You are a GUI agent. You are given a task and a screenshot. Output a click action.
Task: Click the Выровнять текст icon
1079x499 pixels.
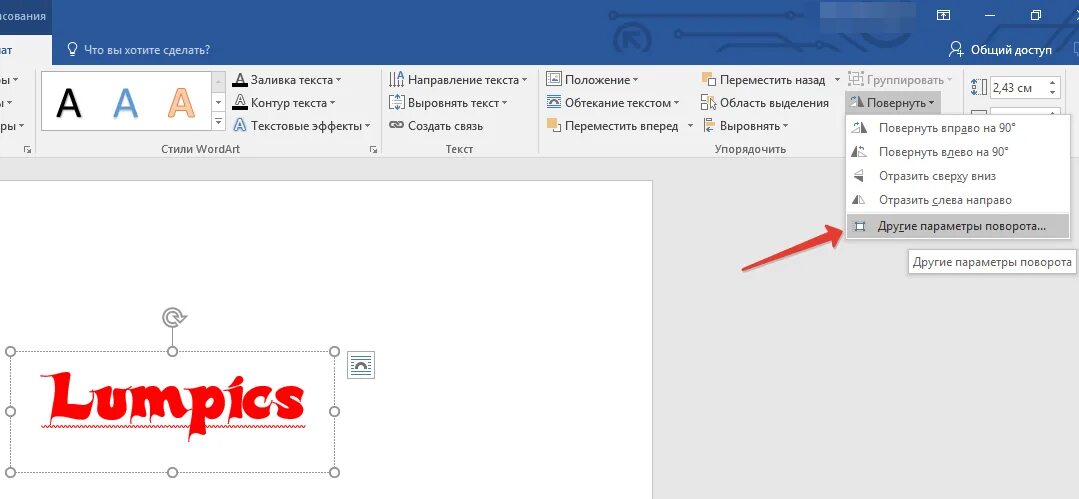click(x=396, y=103)
